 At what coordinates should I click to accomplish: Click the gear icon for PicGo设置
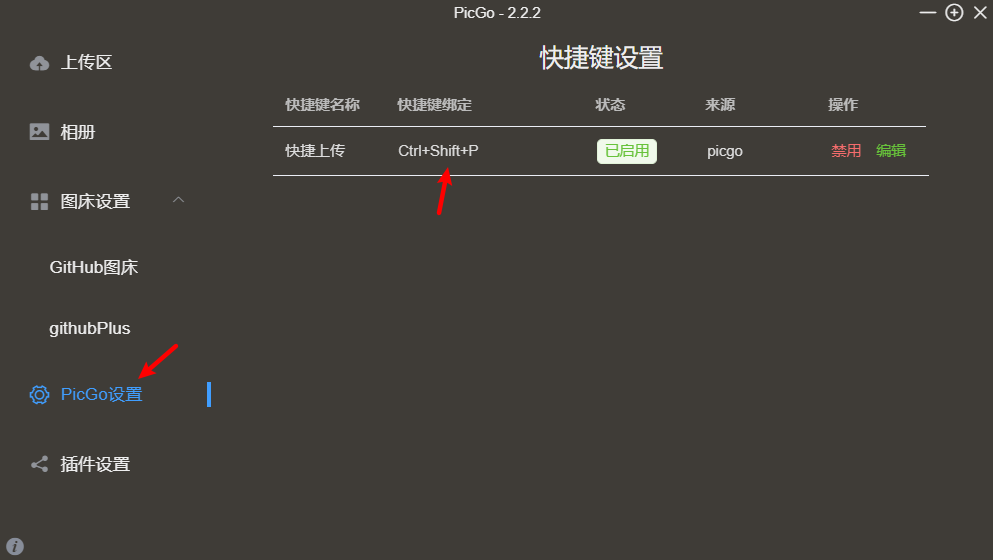pos(39,395)
